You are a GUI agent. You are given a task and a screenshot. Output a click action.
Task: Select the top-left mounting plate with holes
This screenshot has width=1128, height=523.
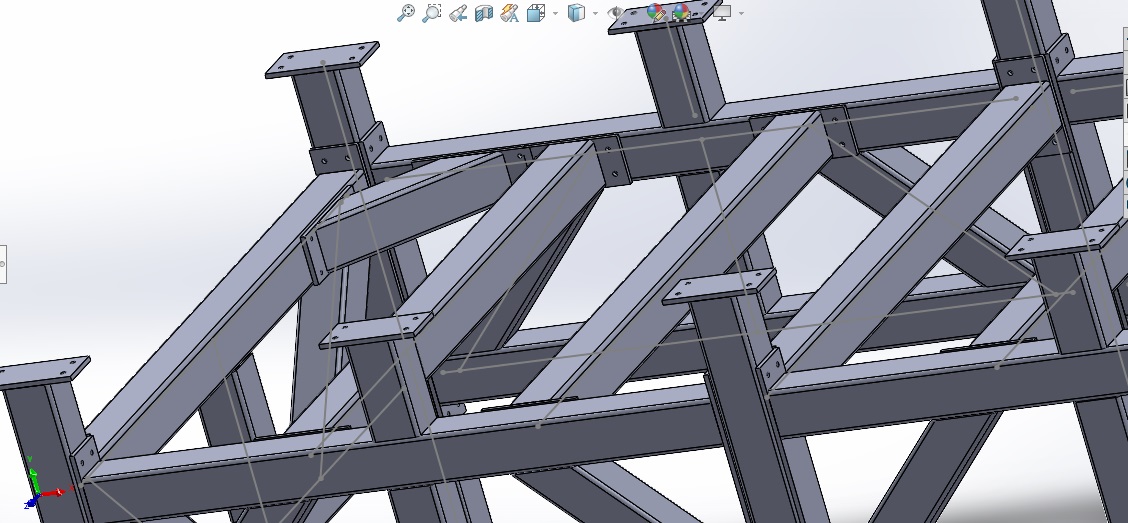click(x=322, y=60)
